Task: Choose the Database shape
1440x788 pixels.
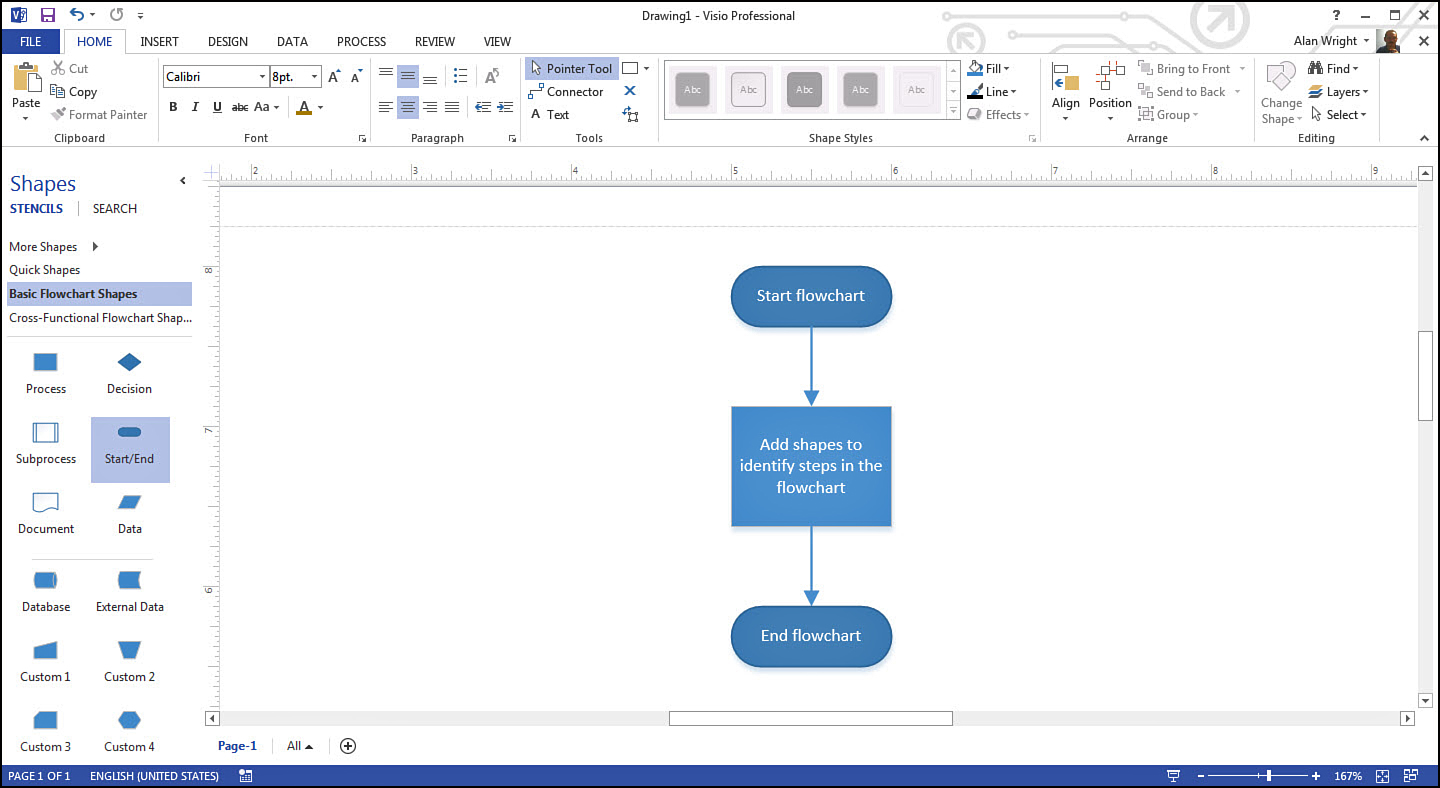Action: tap(46, 592)
